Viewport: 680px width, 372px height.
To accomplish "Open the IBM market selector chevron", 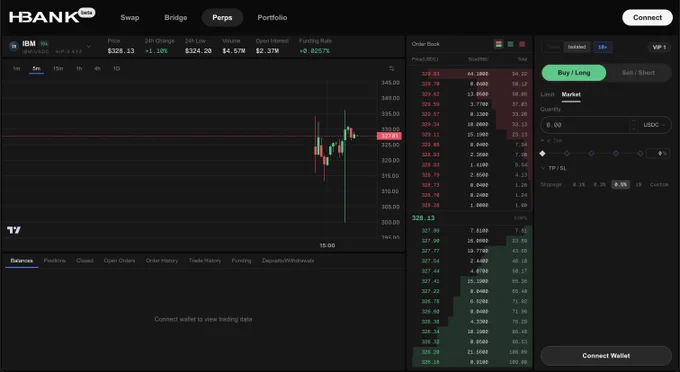I will click(89, 46).
